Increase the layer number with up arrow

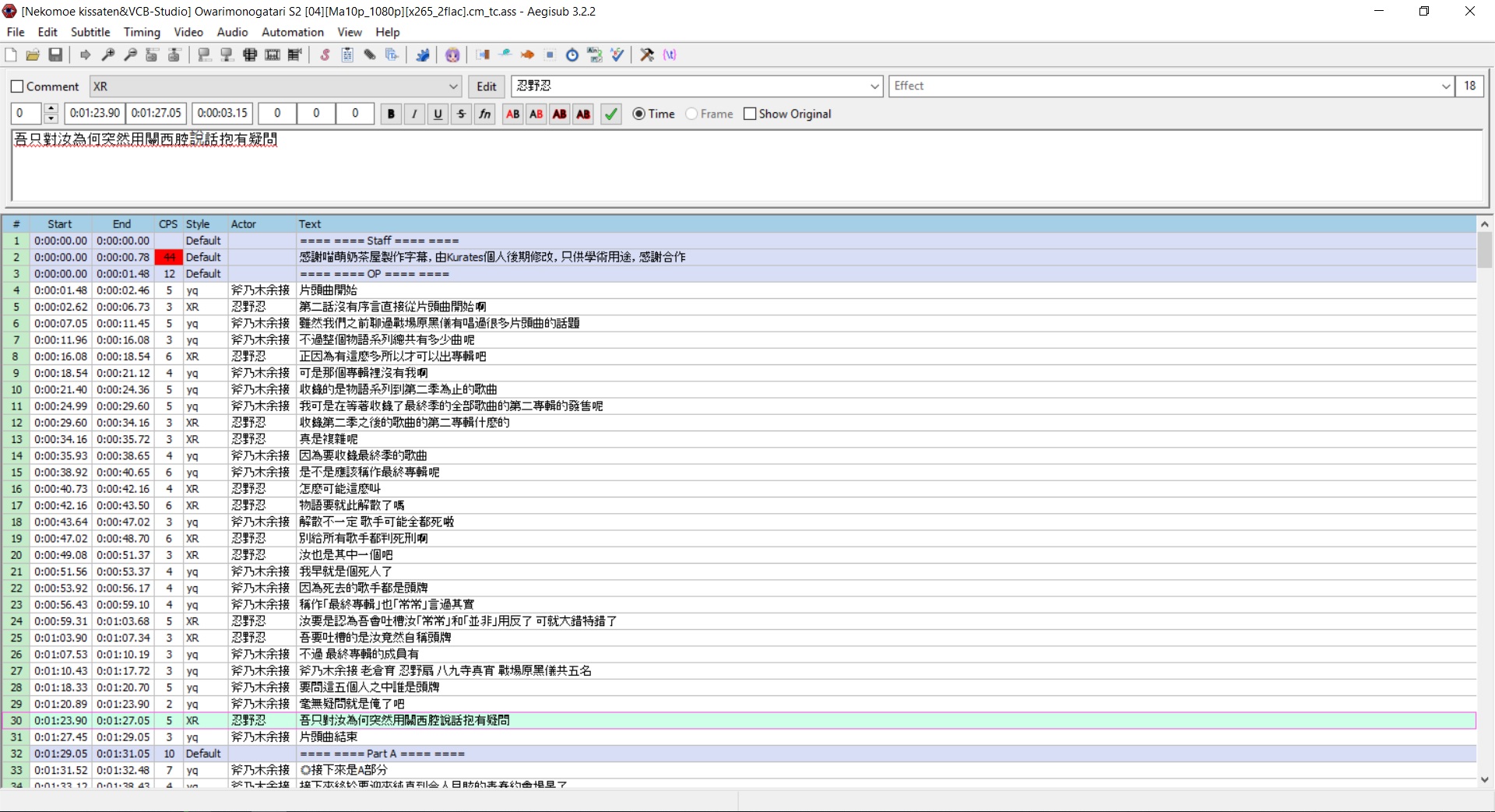[51, 109]
